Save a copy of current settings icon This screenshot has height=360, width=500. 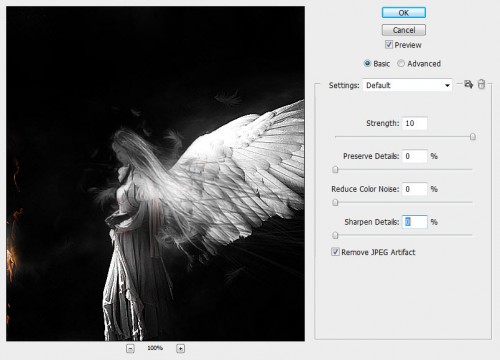pos(469,84)
